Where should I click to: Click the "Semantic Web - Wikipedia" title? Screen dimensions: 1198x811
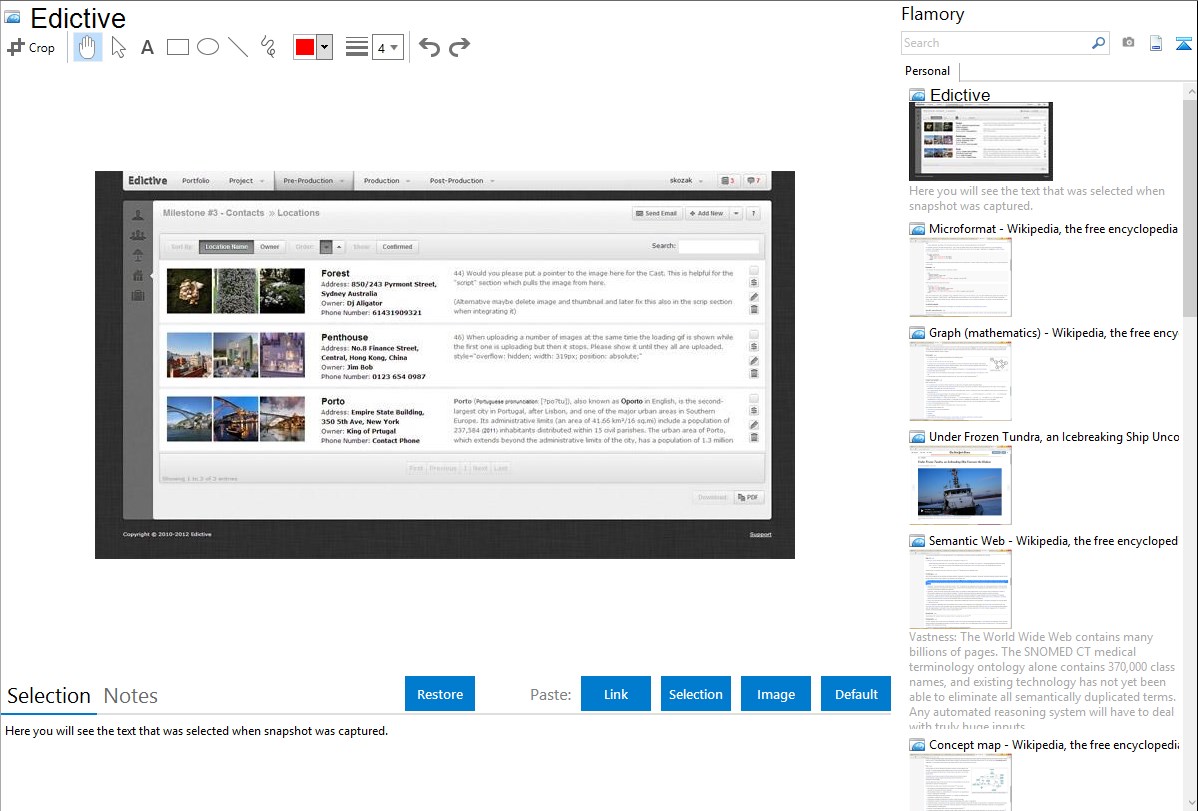(1053, 540)
